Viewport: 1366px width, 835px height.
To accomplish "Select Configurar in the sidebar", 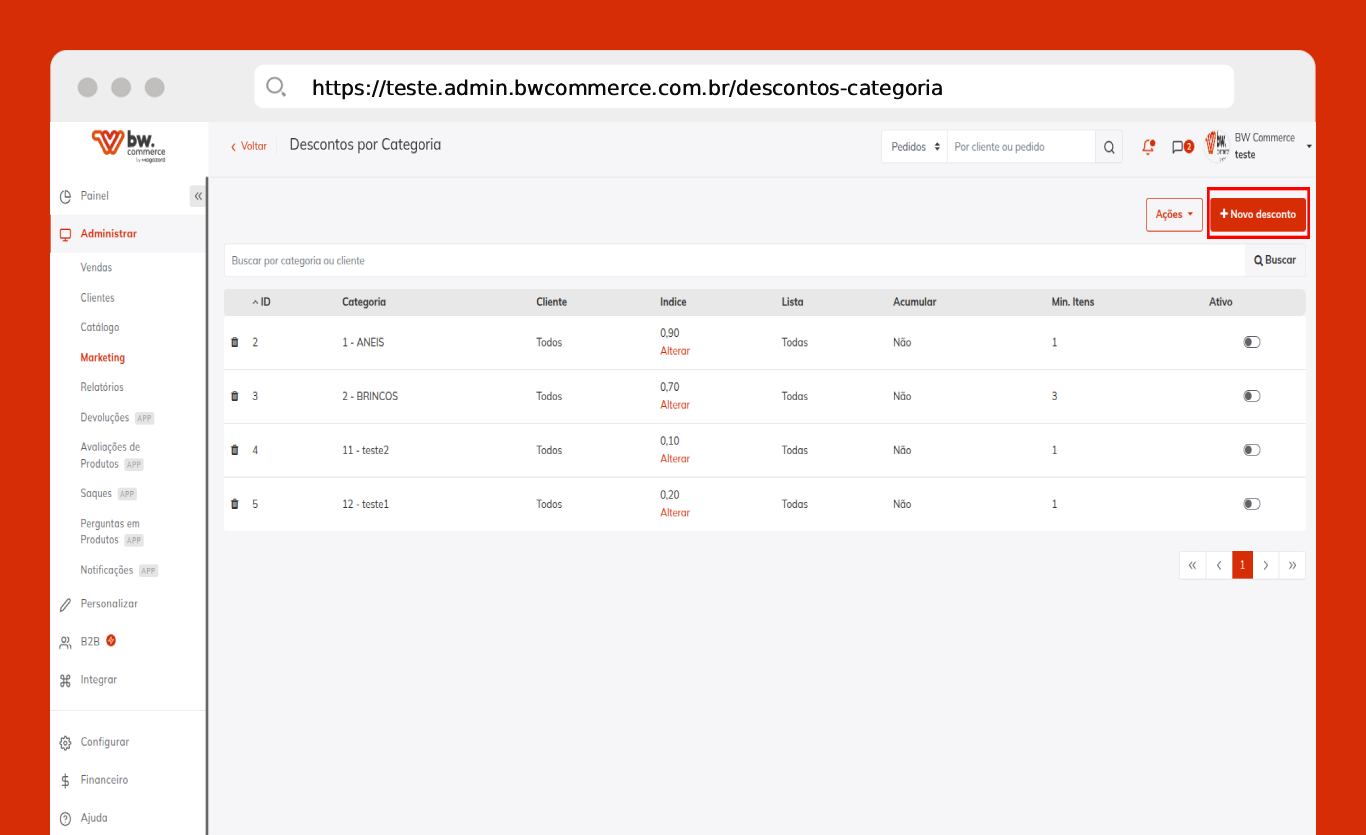I will [x=104, y=742].
